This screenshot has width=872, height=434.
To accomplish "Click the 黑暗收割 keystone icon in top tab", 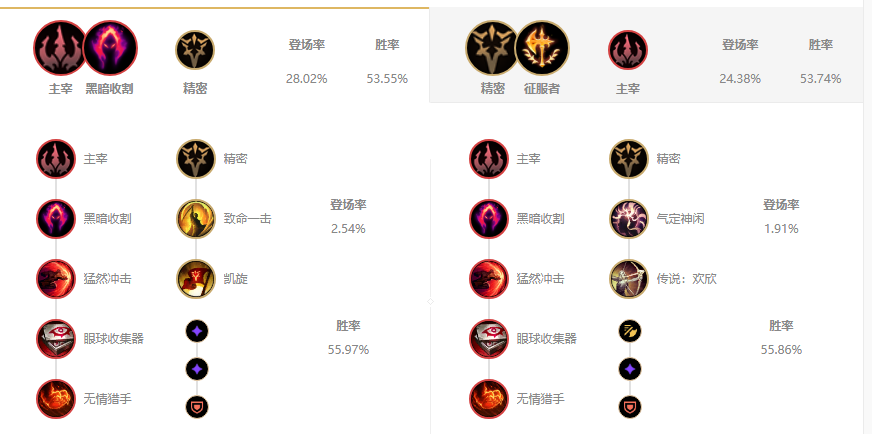I will point(110,48).
